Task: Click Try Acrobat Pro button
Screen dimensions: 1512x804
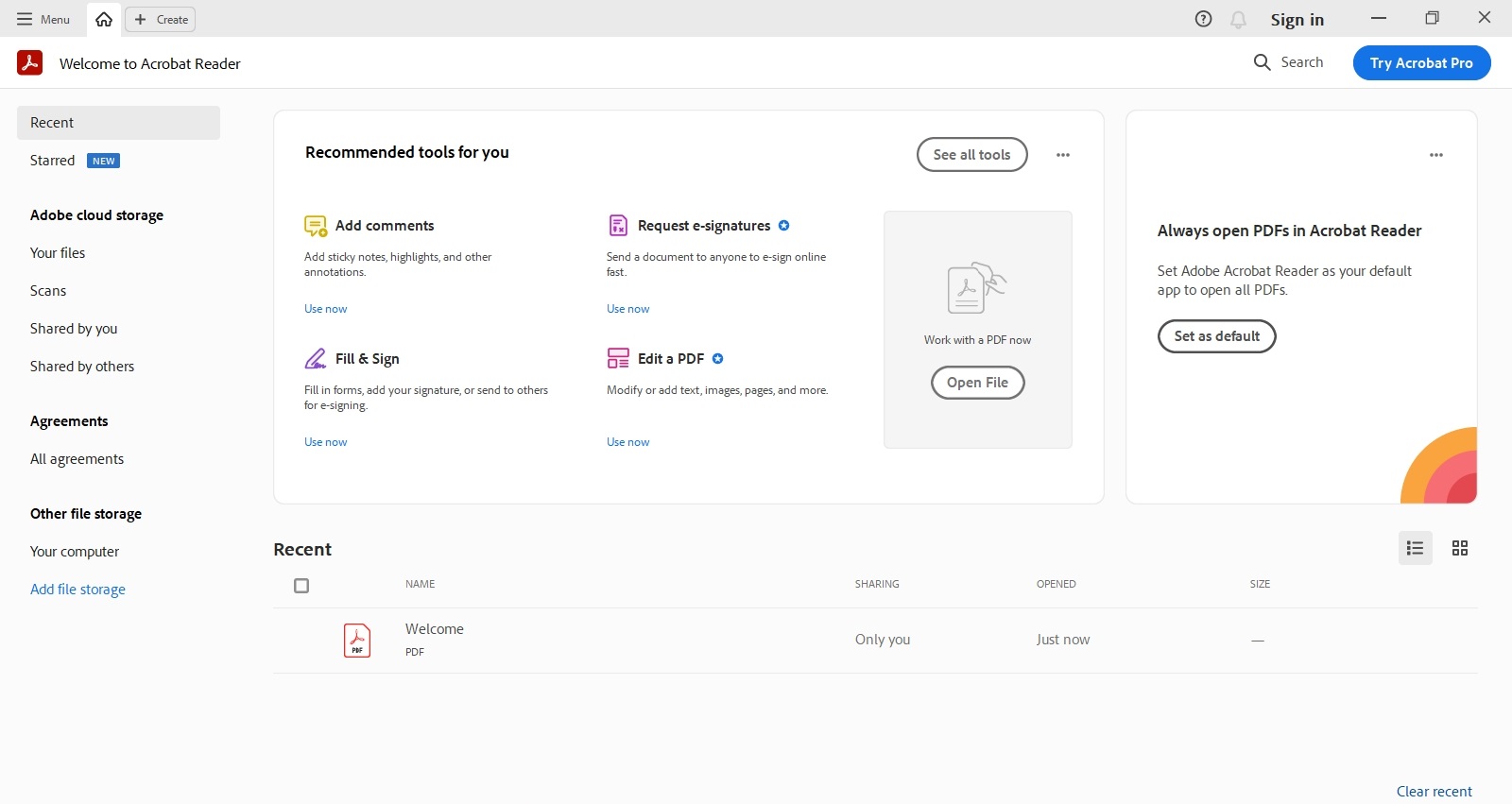Action: click(1421, 62)
